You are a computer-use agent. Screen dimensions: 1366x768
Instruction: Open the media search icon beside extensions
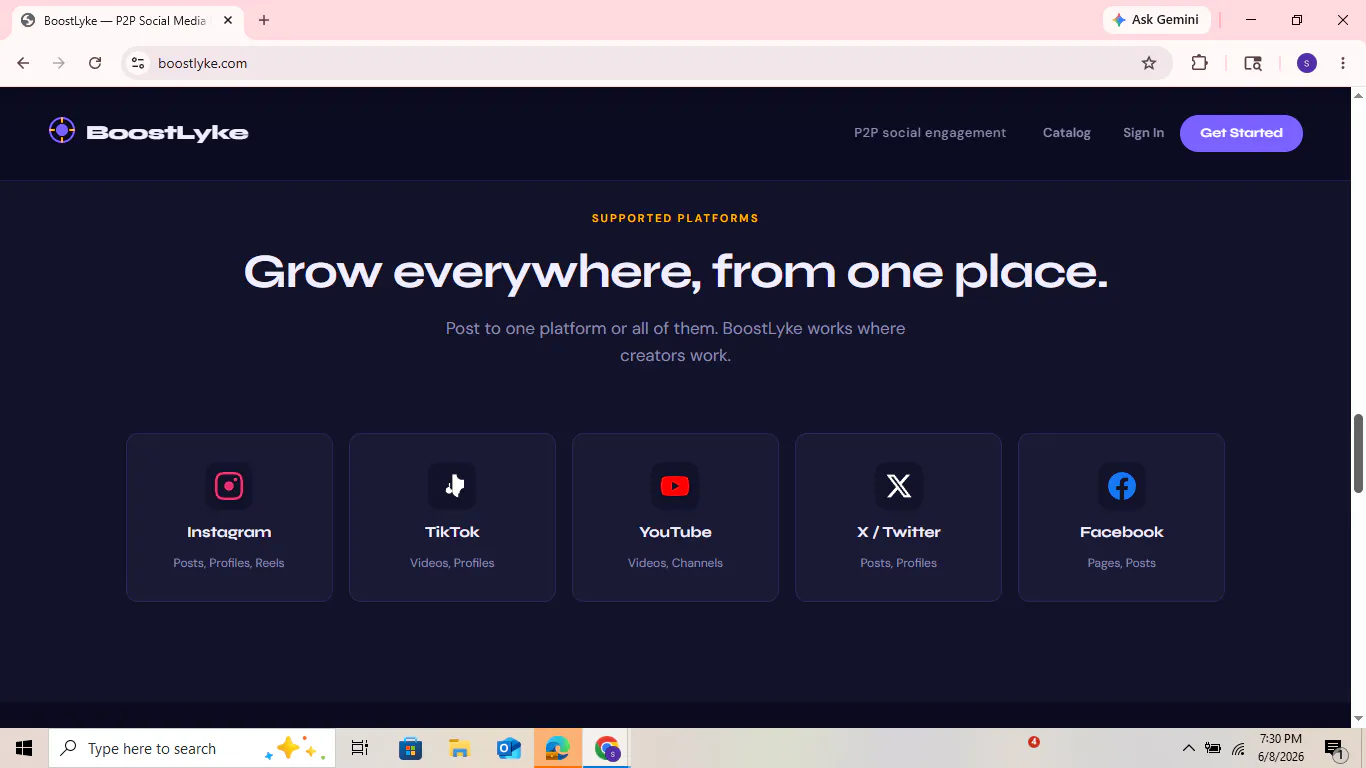point(1252,63)
